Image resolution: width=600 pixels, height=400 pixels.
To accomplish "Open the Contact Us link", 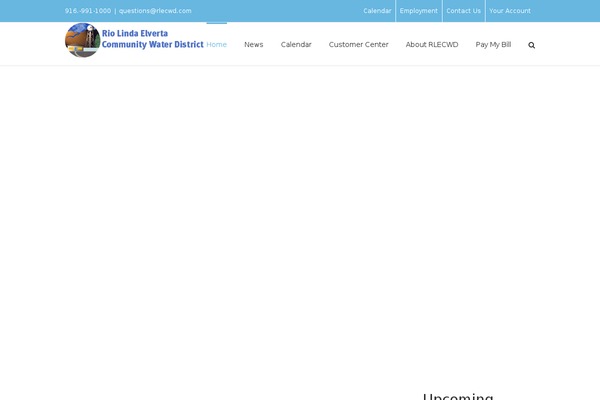I will point(463,11).
